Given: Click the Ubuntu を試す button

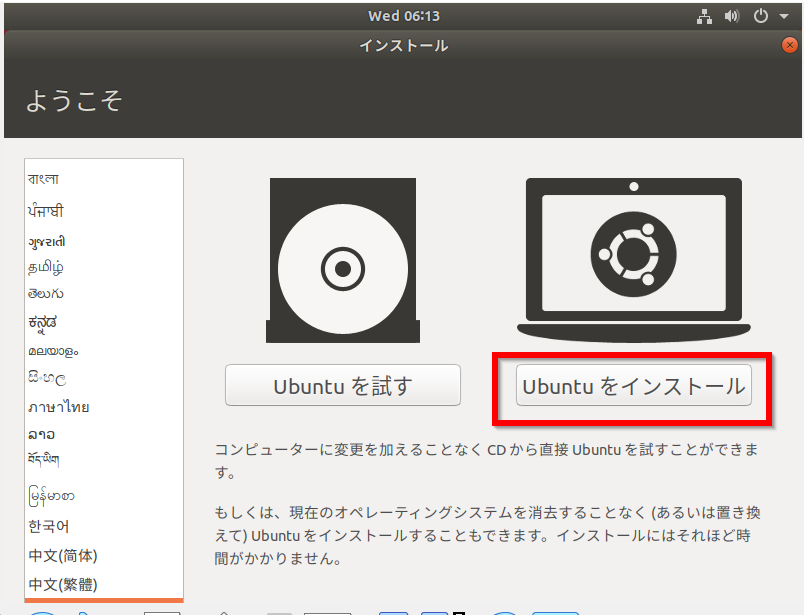Looking at the screenshot, I should [343, 386].
